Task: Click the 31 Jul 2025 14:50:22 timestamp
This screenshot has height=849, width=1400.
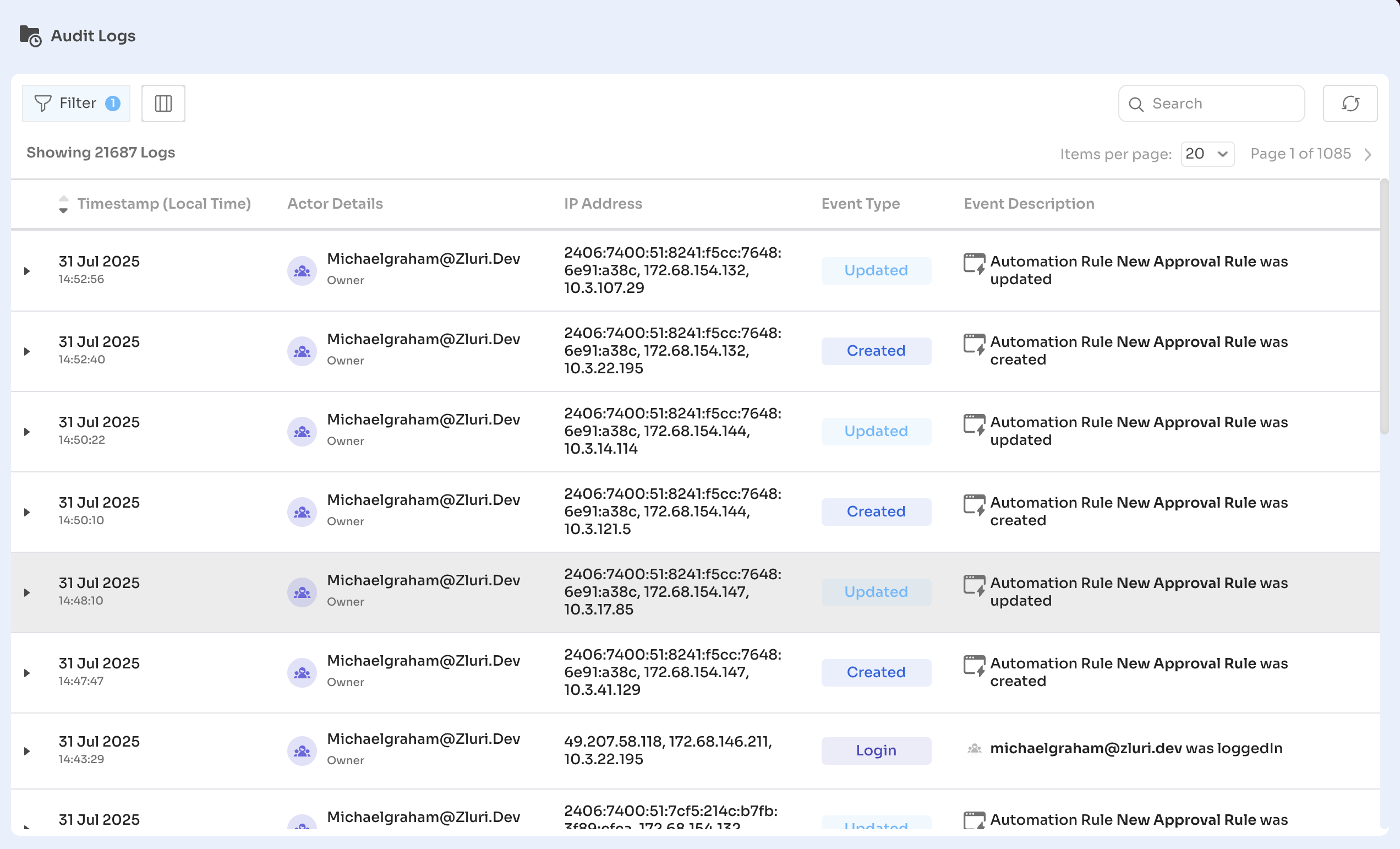Action: pyautogui.click(x=99, y=430)
